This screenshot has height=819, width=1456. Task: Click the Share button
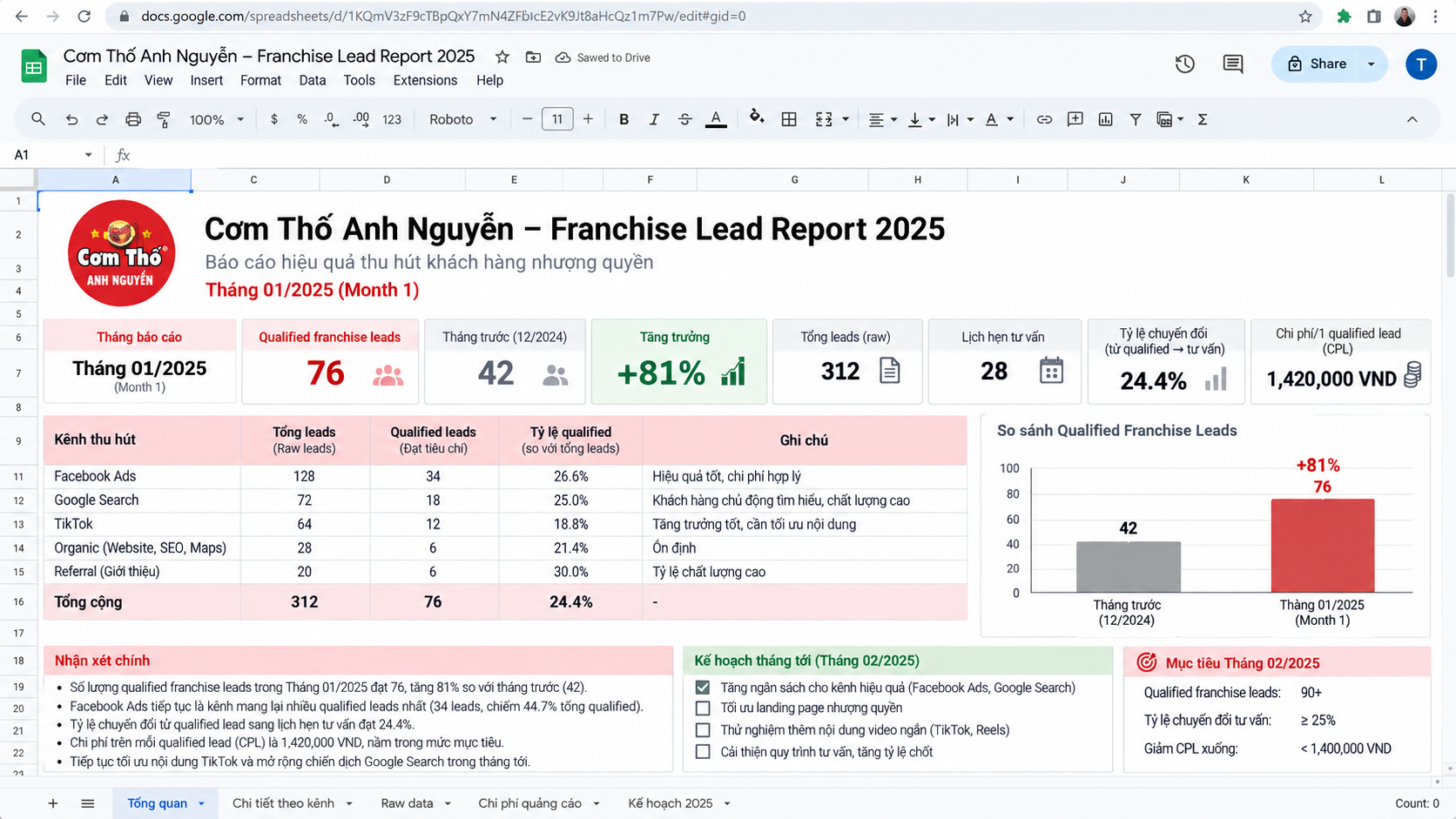point(1317,64)
